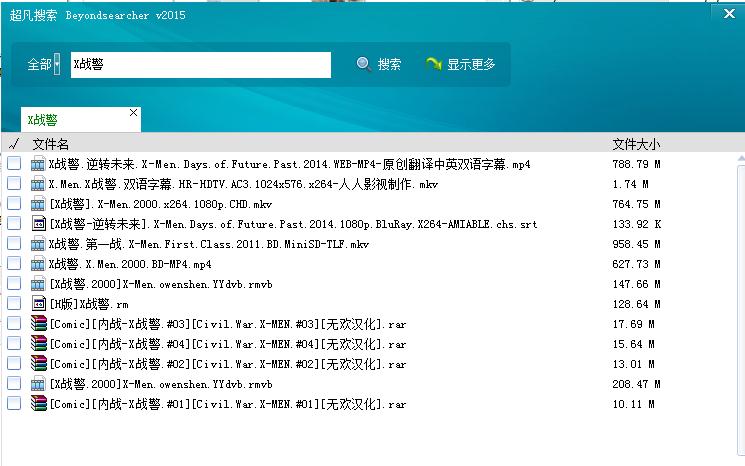Click the archive icon of Civil.War.X-MEN.#04 rar
745x466 pixels.
39,343
